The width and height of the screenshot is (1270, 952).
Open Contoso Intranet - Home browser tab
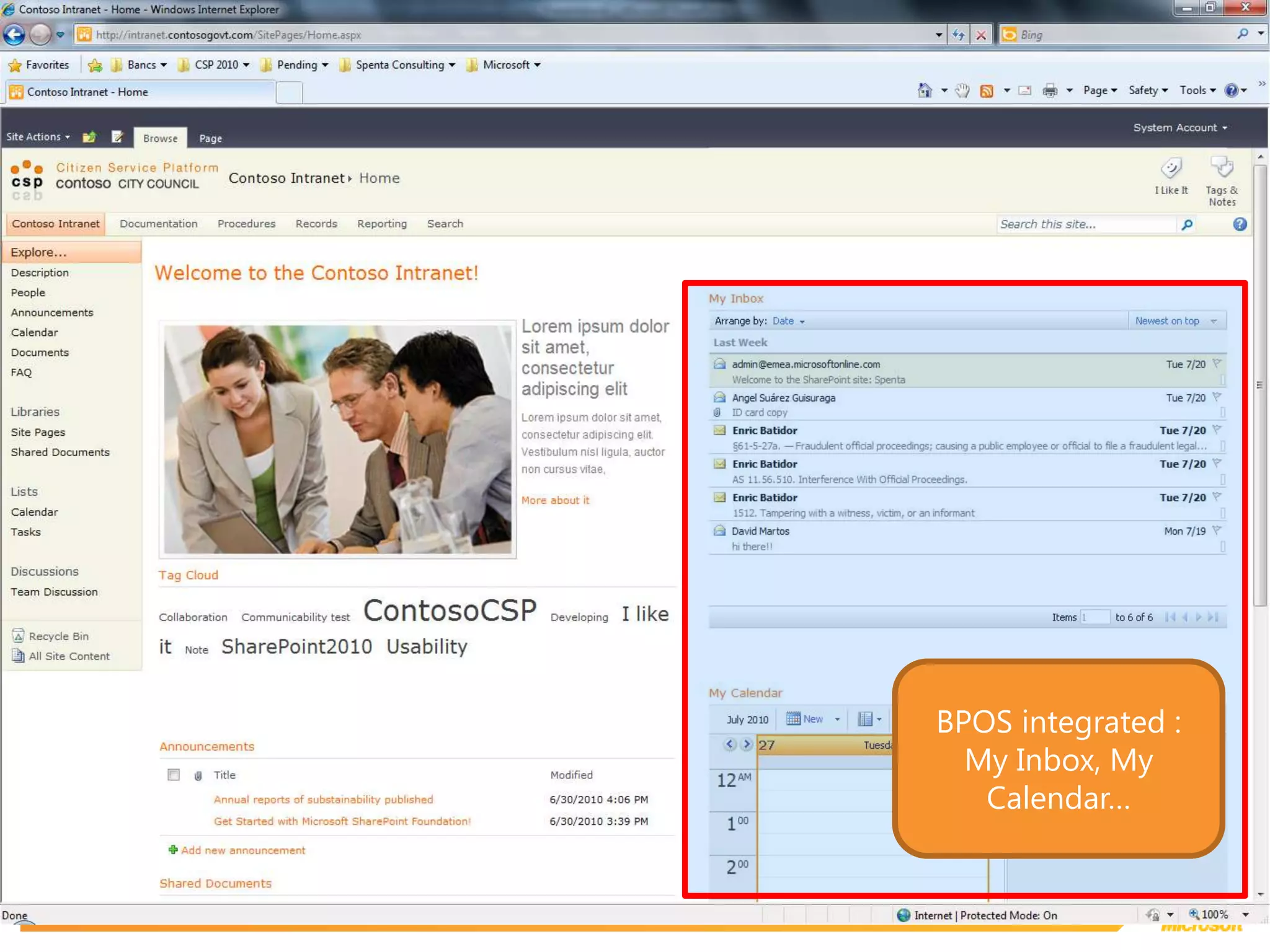[140, 92]
